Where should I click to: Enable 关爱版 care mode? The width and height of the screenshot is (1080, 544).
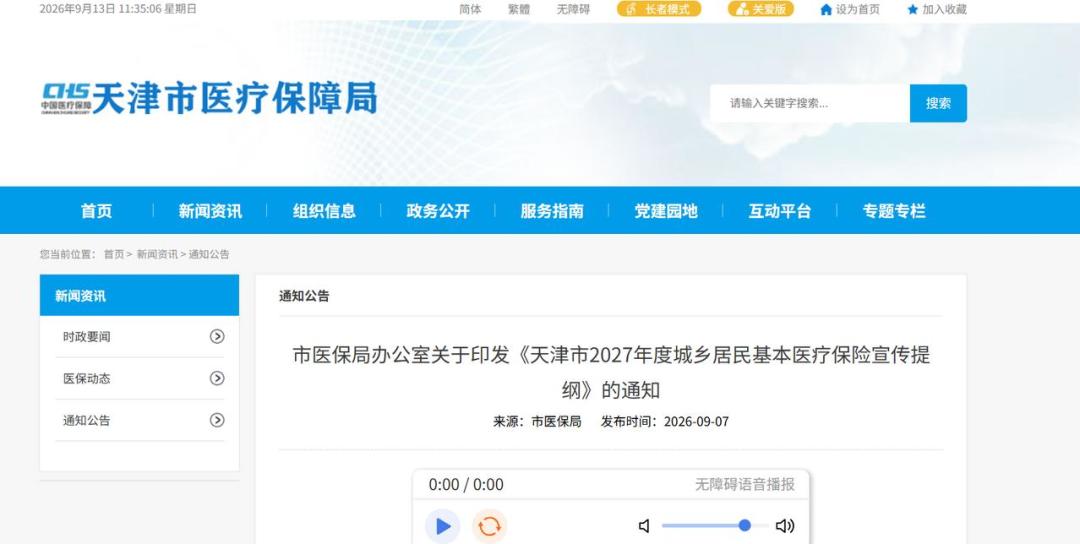[760, 9]
